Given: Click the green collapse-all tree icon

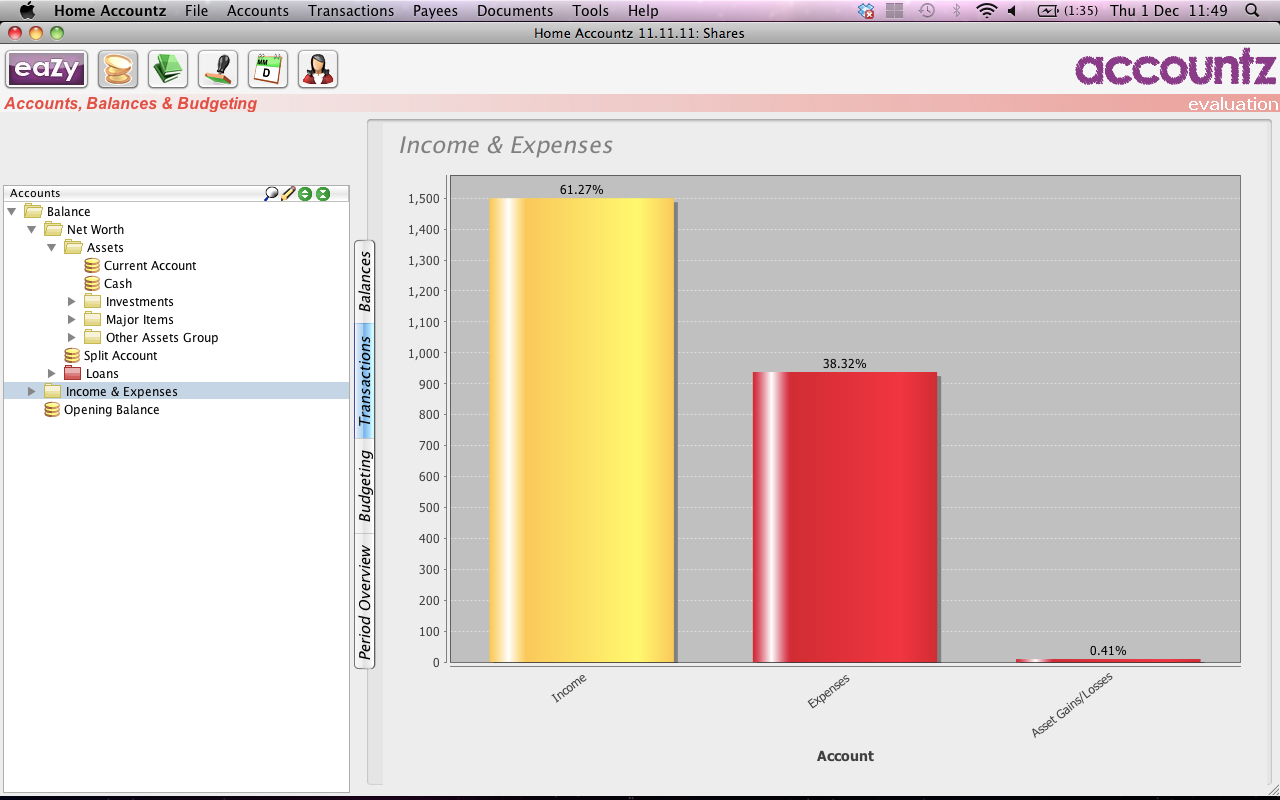Looking at the screenshot, I should tap(323, 194).
